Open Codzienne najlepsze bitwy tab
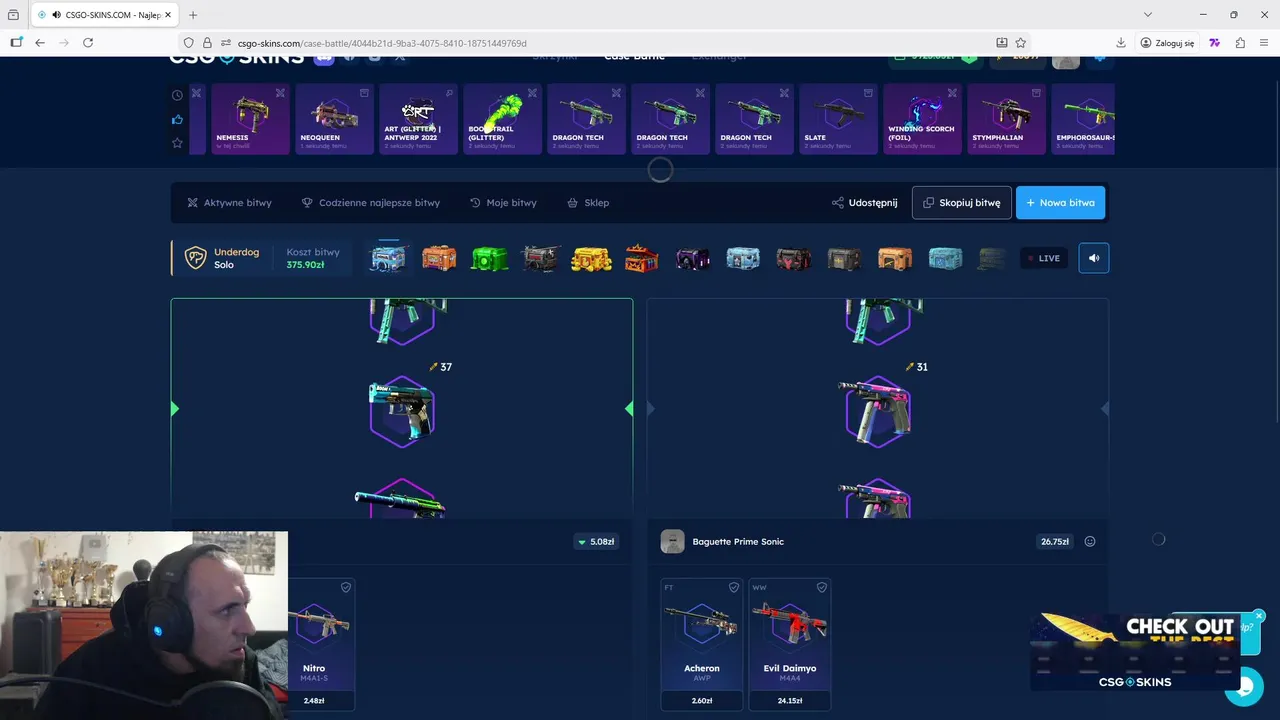Image resolution: width=1280 pixels, height=720 pixels. [x=371, y=202]
